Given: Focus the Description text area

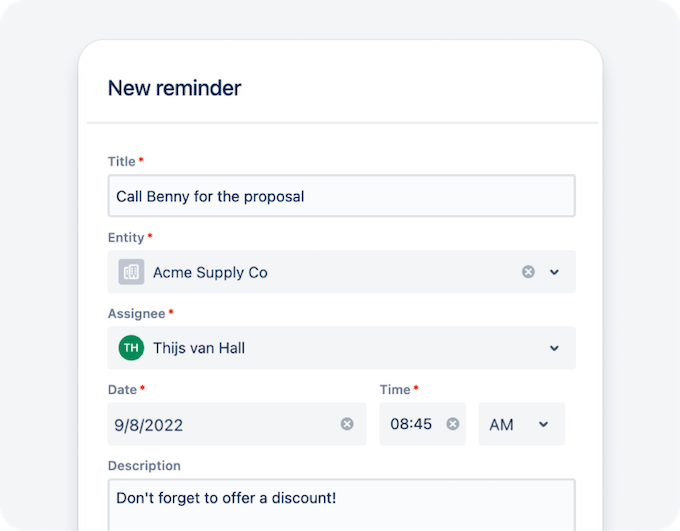Looking at the screenshot, I should [x=341, y=504].
